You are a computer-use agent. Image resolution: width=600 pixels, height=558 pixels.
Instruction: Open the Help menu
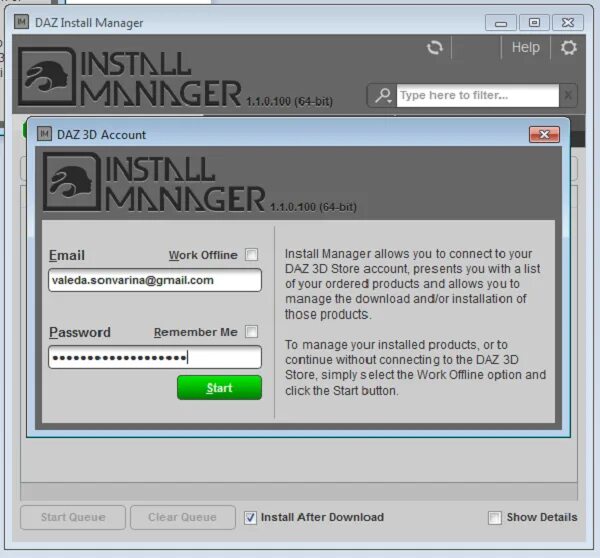click(525, 47)
